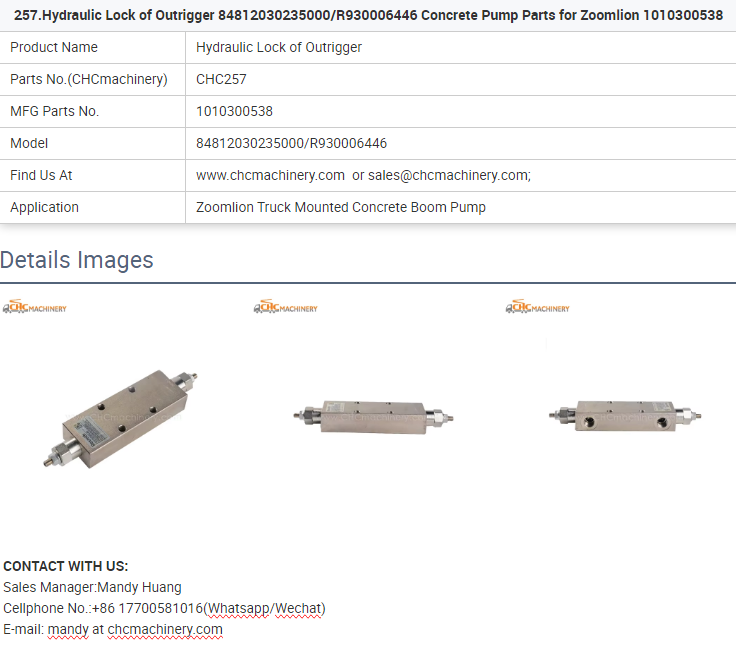Click the www.chcmachinery.com website text
Viewport: 736px width, 648px height.
click(270, 175)
